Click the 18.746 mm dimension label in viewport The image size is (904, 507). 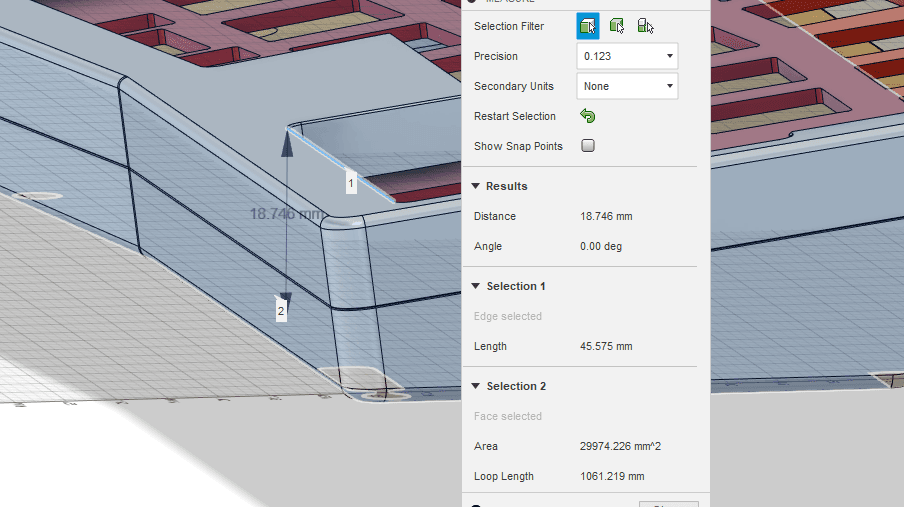click(285, 213)
